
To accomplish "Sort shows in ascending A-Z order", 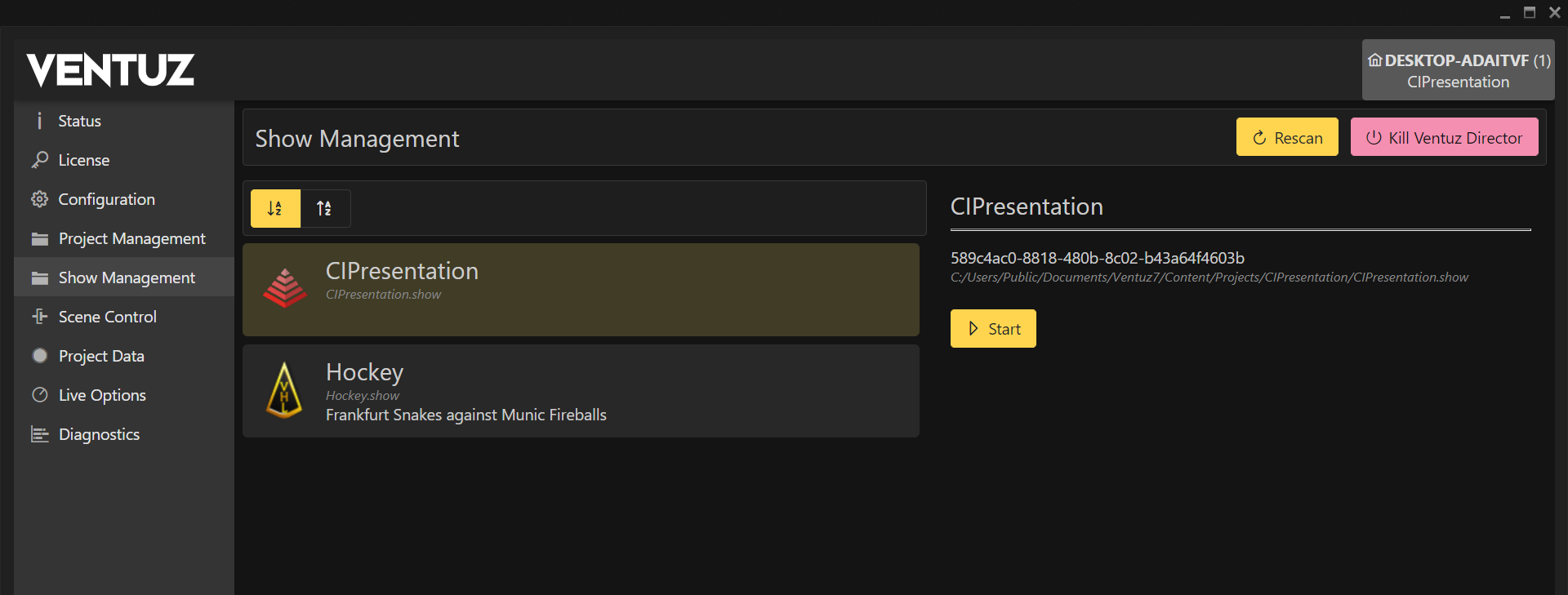I will coord(275,208).
